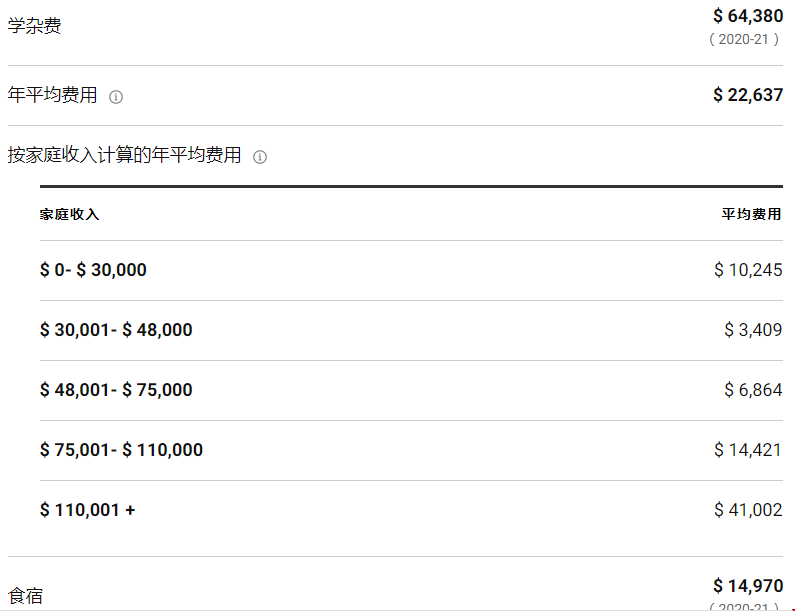Click the 年平均费用 label text
This screenshot has width=795, height=611.
pos(53,95)
